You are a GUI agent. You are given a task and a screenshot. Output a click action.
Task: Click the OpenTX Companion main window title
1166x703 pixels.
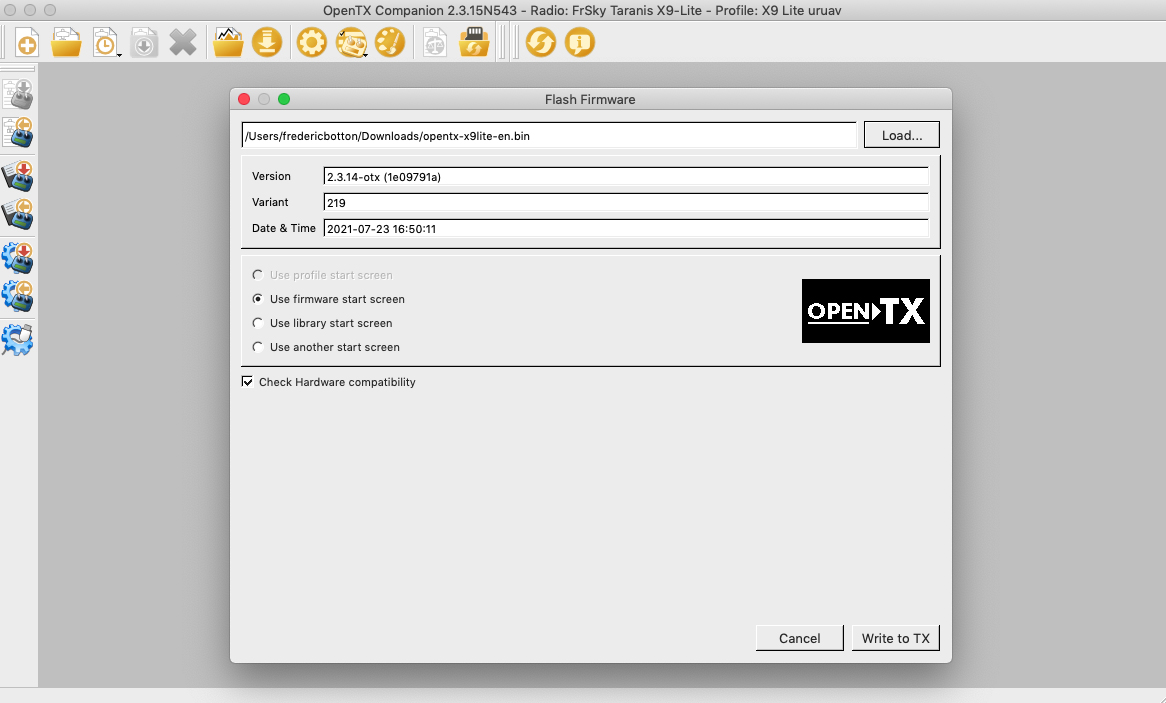[x=582, y=10]
